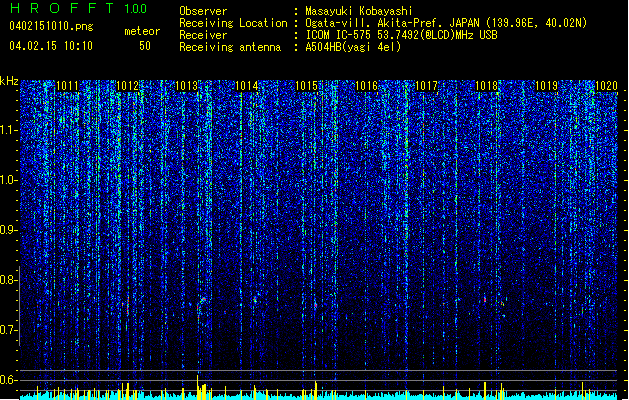Click the 1012 time marker
The height and width of the screenshot is (400, 629).
pyautogui.click(x=127, y=86)
